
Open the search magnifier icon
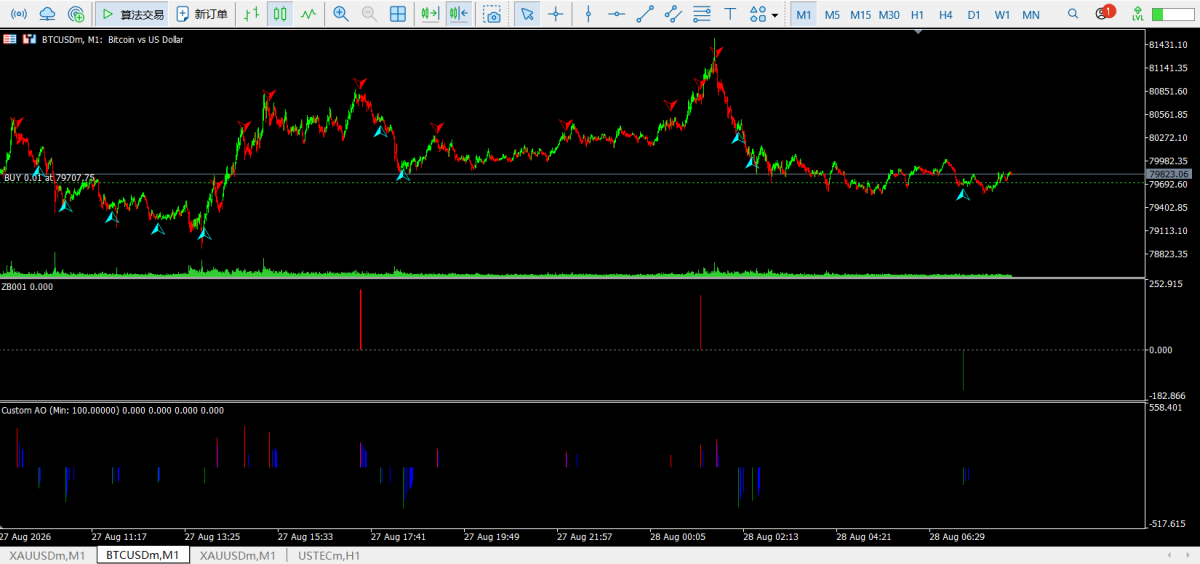pos(1073,14)
